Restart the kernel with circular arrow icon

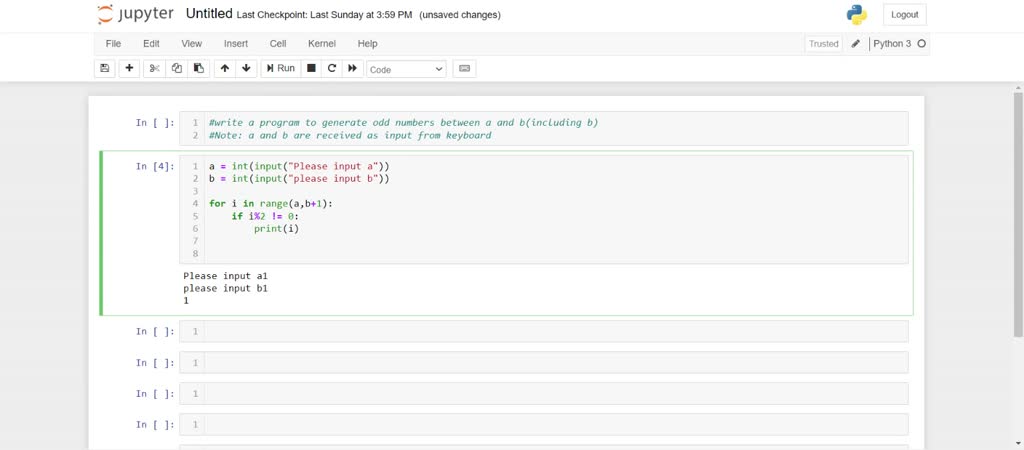click(x=331, y=68)
